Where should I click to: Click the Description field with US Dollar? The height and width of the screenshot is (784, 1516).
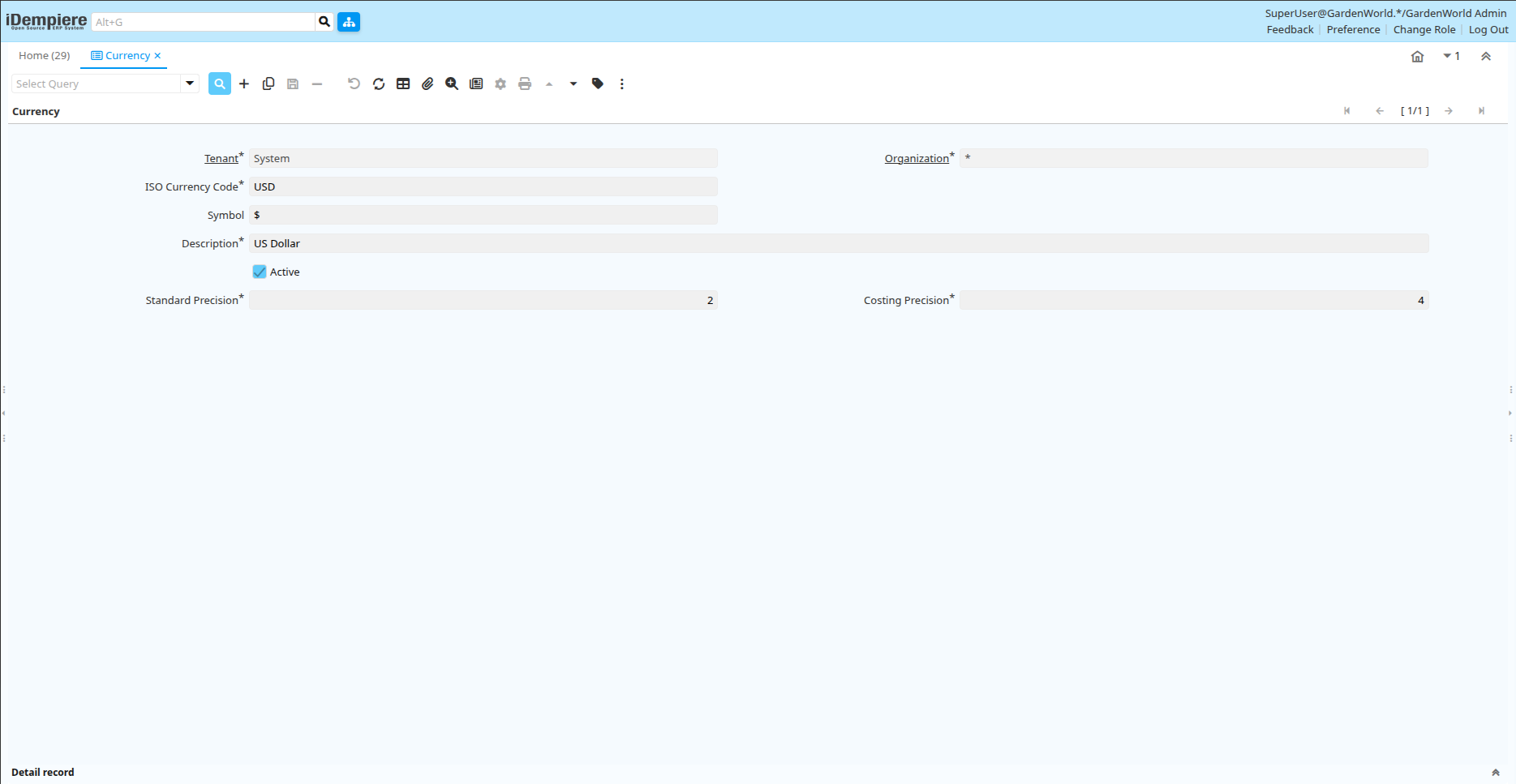point(839,243)
